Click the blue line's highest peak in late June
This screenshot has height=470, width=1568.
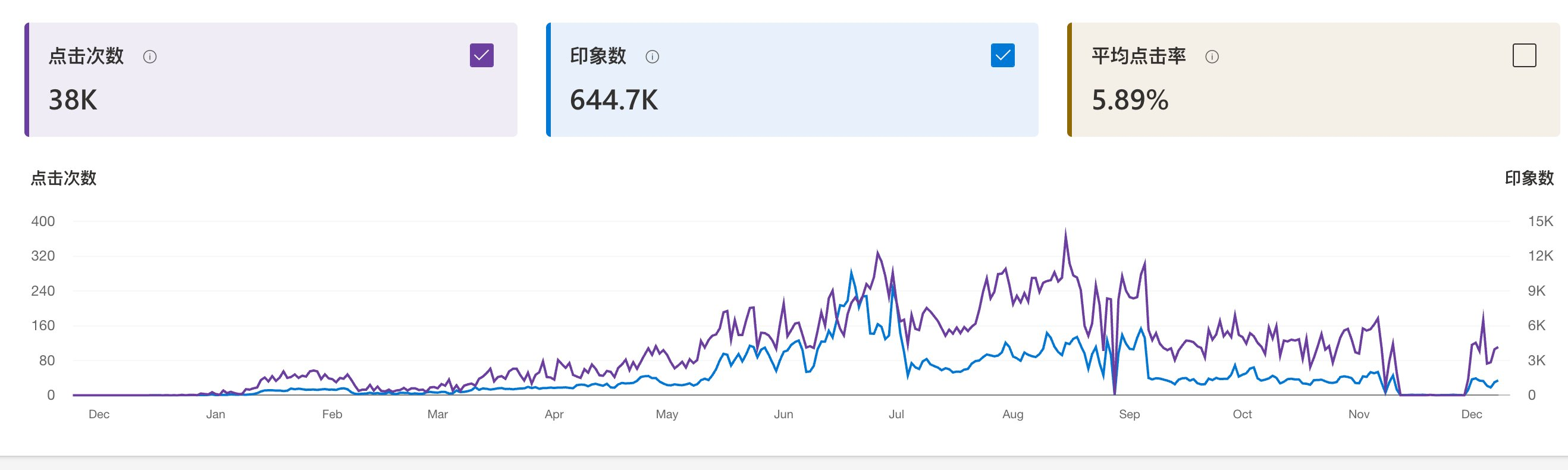click(x=851, y=271)
